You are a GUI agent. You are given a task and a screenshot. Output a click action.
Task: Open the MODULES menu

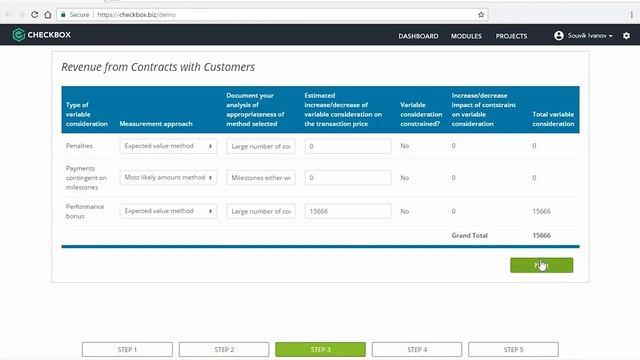(466, 36)
